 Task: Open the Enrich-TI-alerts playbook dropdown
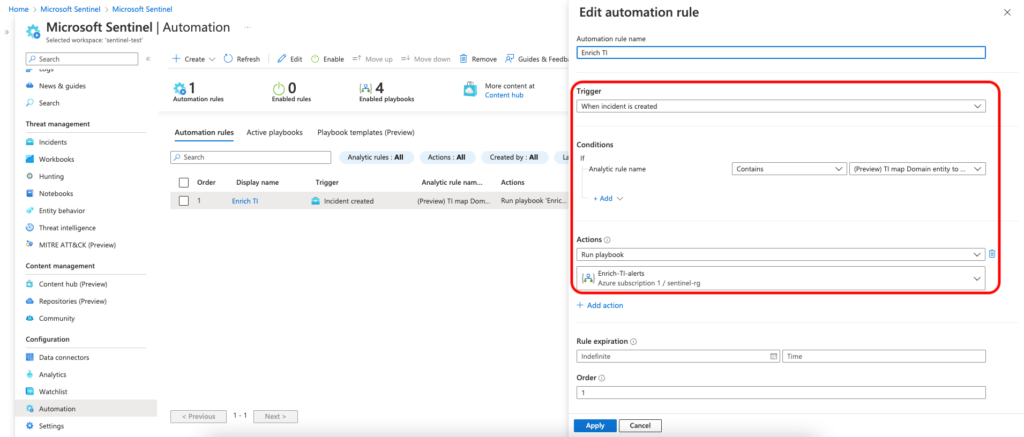tap(780, 278)
